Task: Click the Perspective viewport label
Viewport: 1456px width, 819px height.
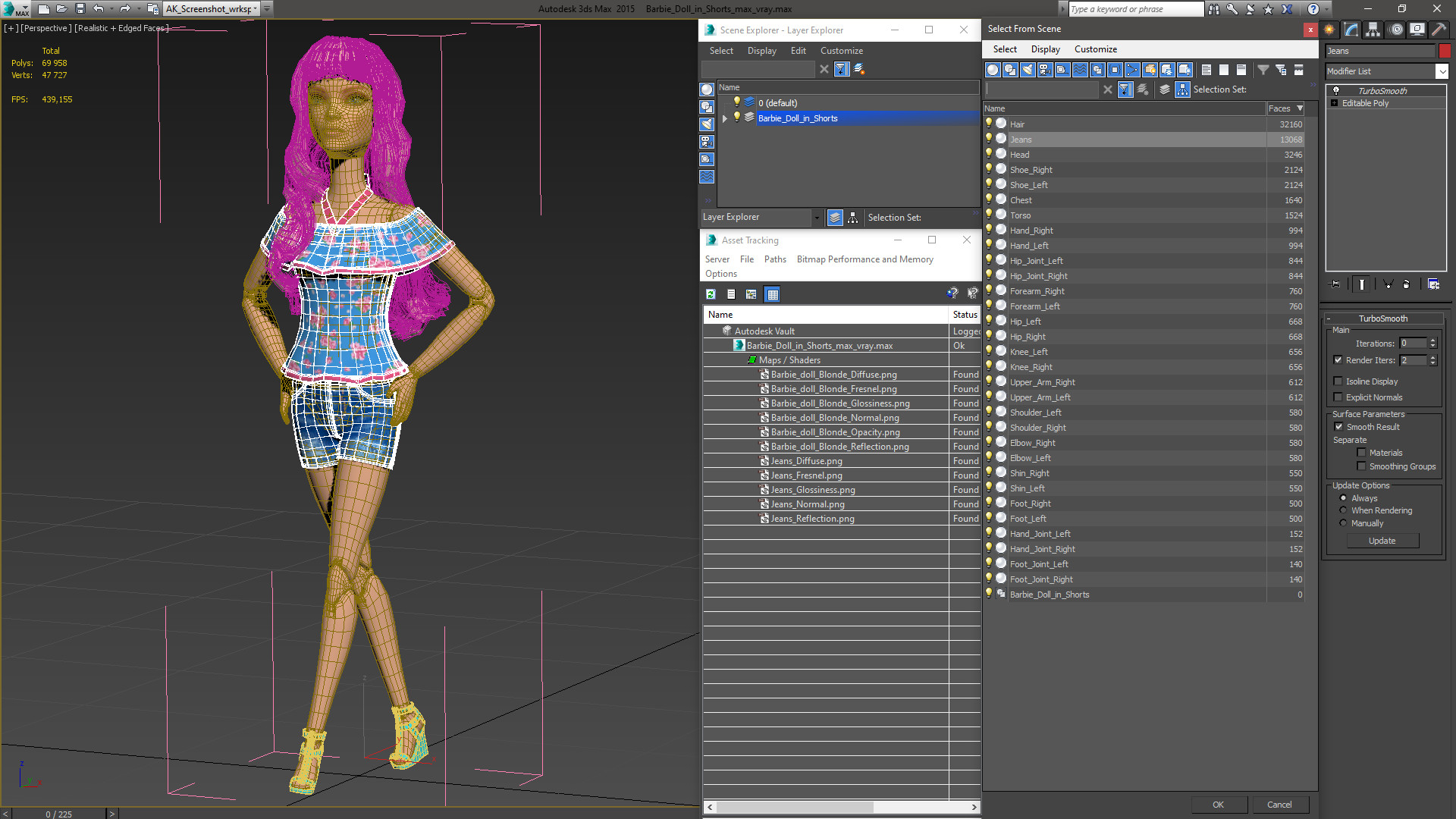Action: 46,28
